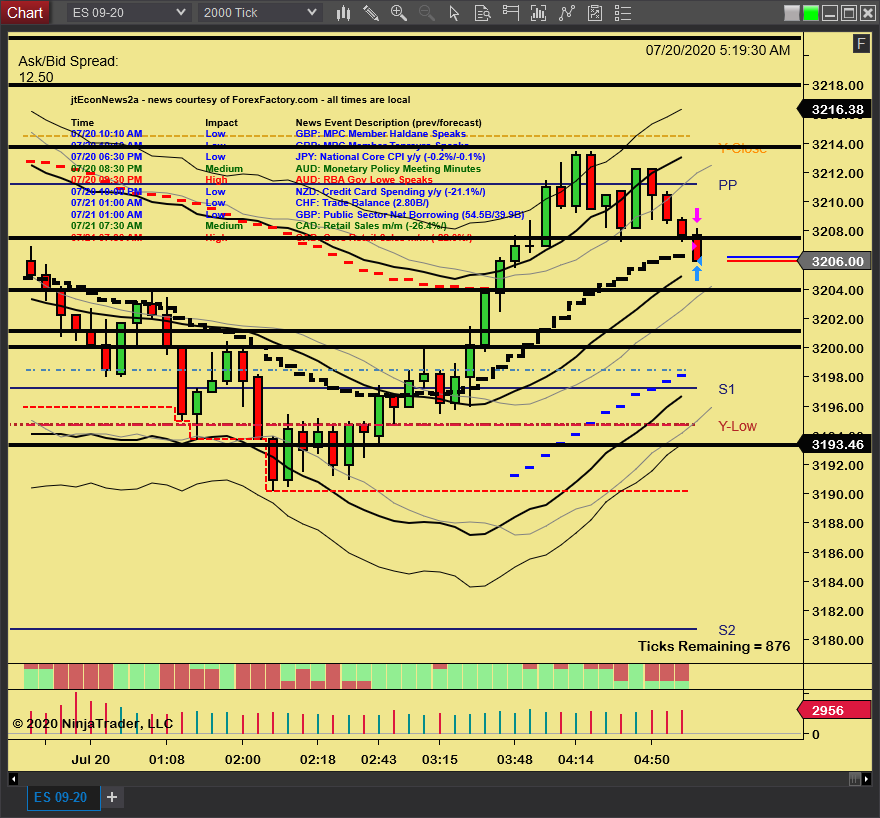Click the gray link window square
880x818 pixels.
[x=791, y=13]
